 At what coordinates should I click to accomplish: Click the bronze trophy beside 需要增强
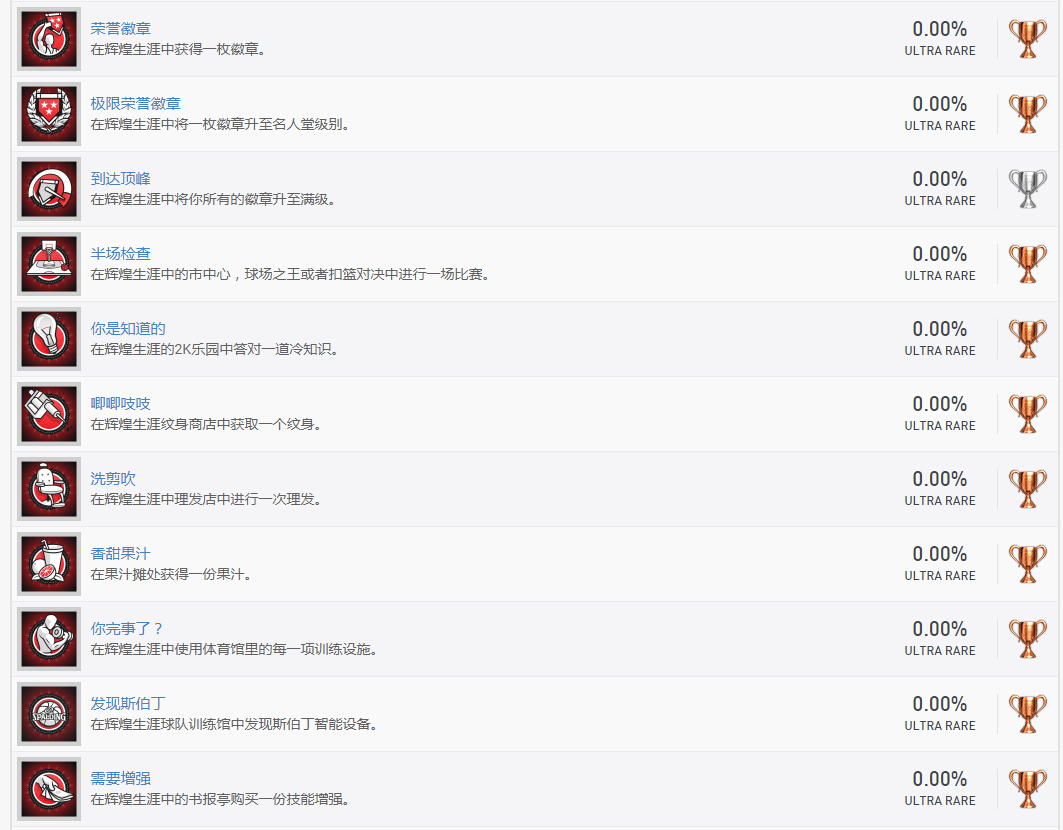click(1027, 789)
